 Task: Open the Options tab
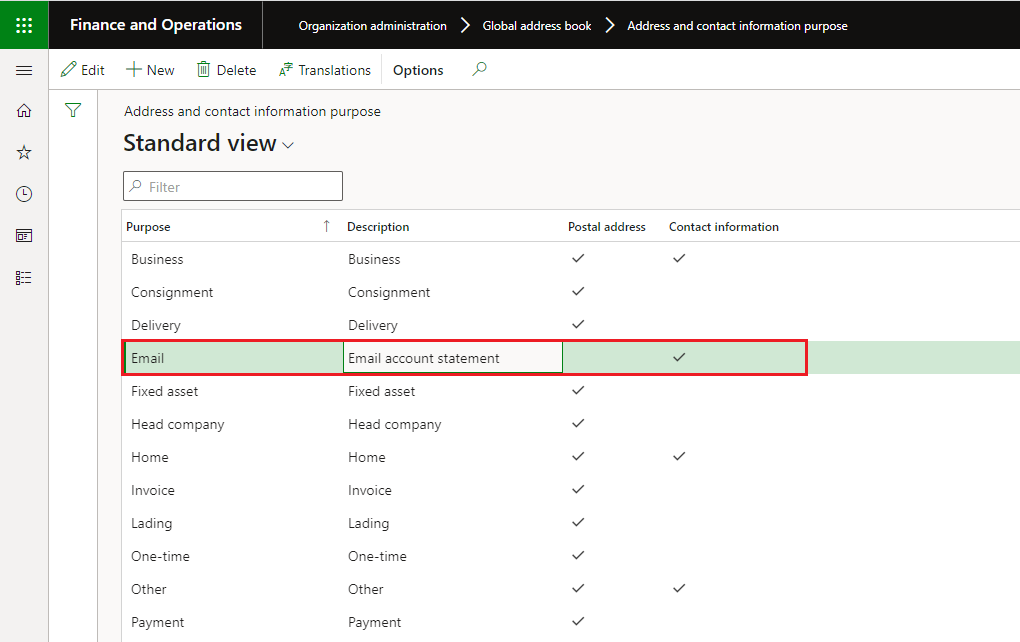pyautogui.click(x=418, y=70)
